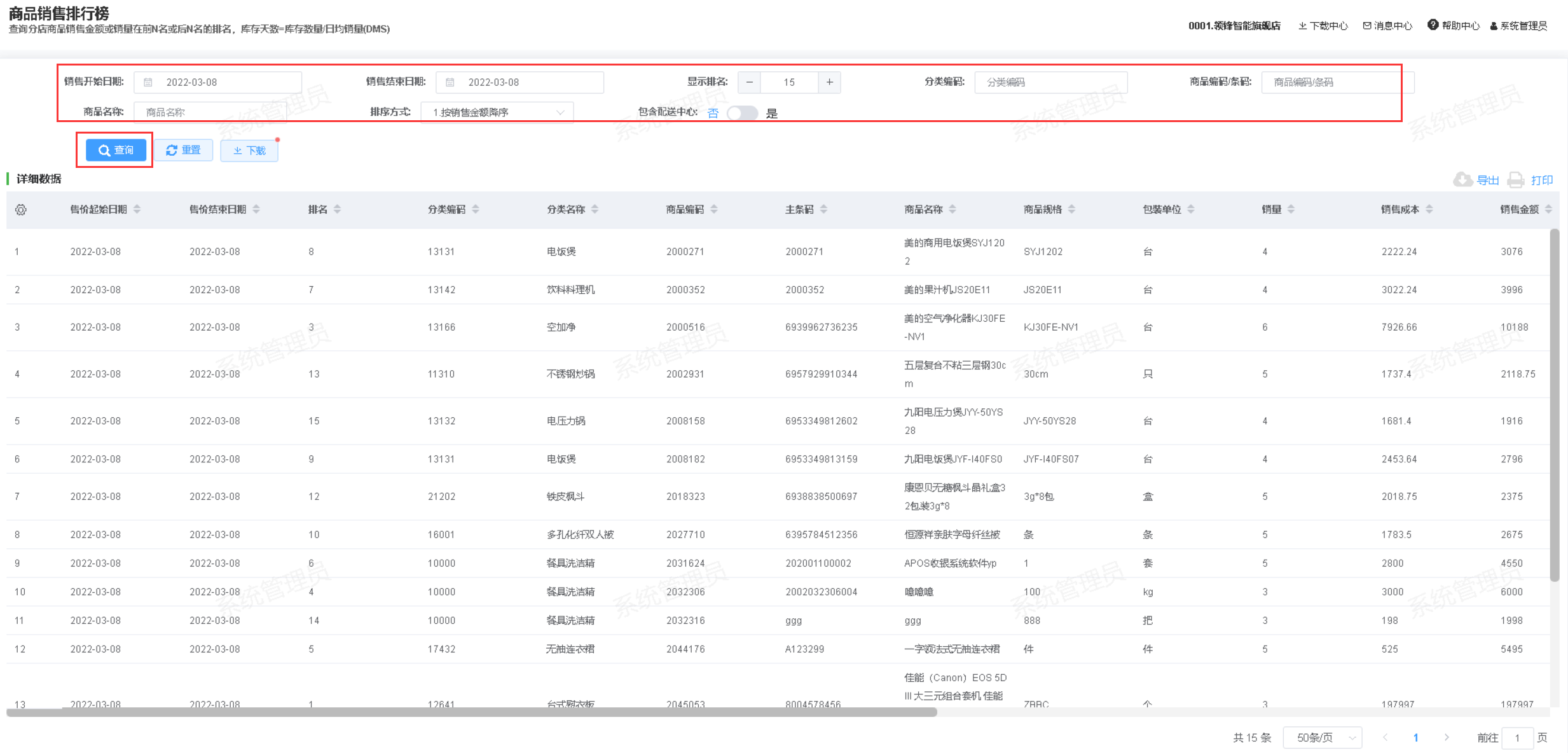Click the horizontal table scrollbar
This screenshot has height=753, width=1568.
[x=471, y=712]
